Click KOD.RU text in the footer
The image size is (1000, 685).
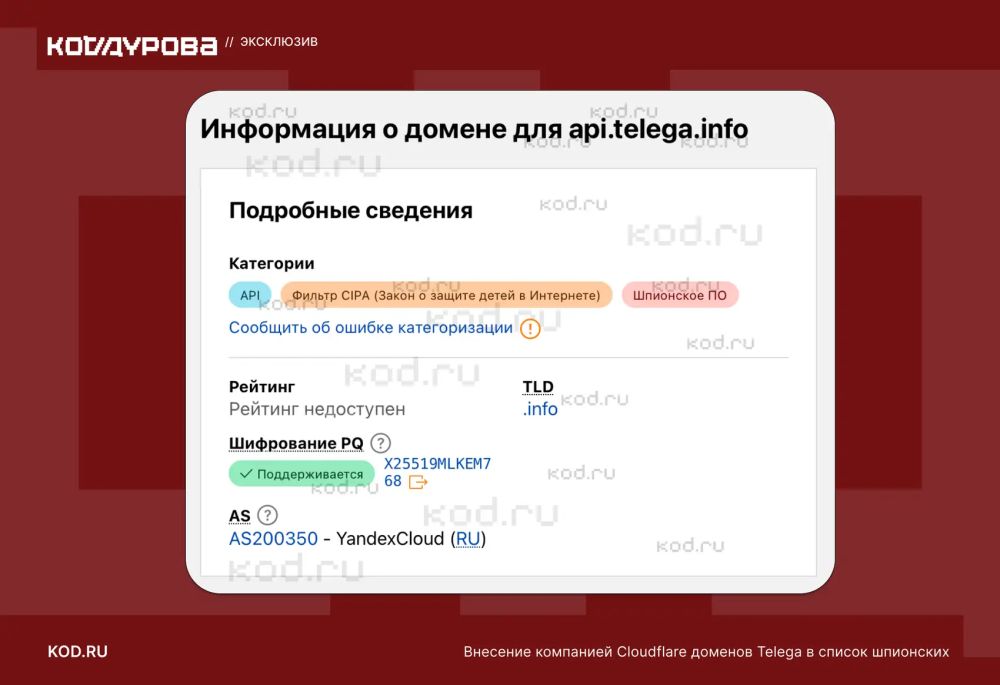78,652
